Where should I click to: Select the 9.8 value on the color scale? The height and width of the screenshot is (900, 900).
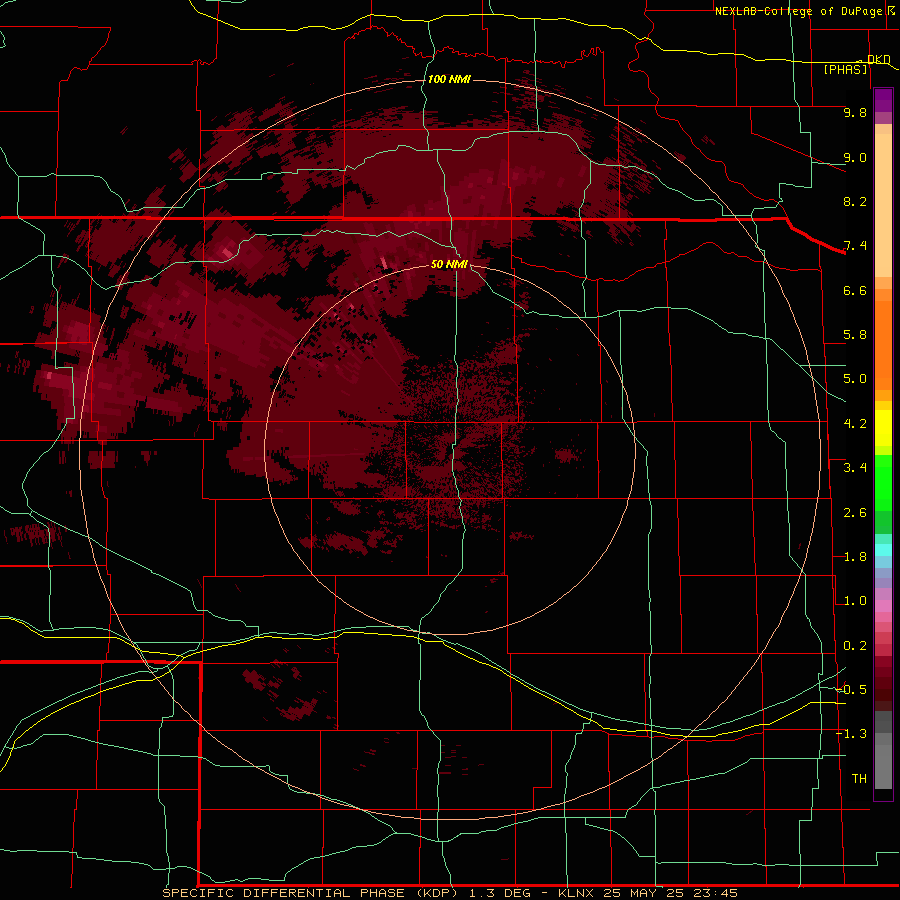(x=855, y=112)
